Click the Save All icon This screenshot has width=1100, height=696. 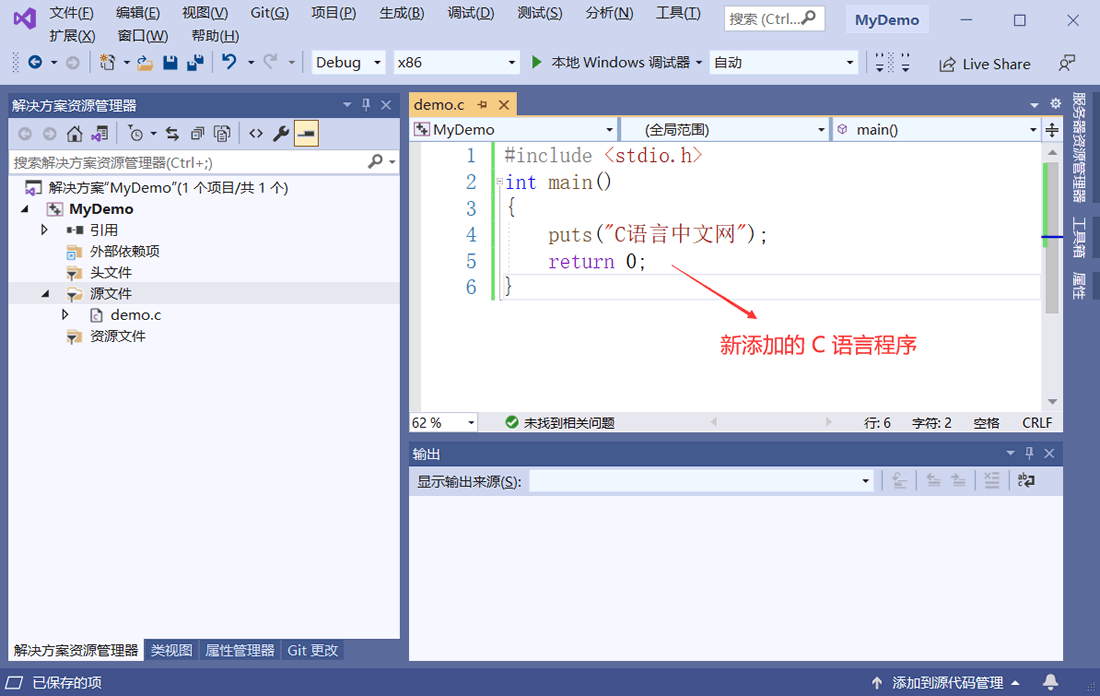pyautogui.click(x=195, y=62)
